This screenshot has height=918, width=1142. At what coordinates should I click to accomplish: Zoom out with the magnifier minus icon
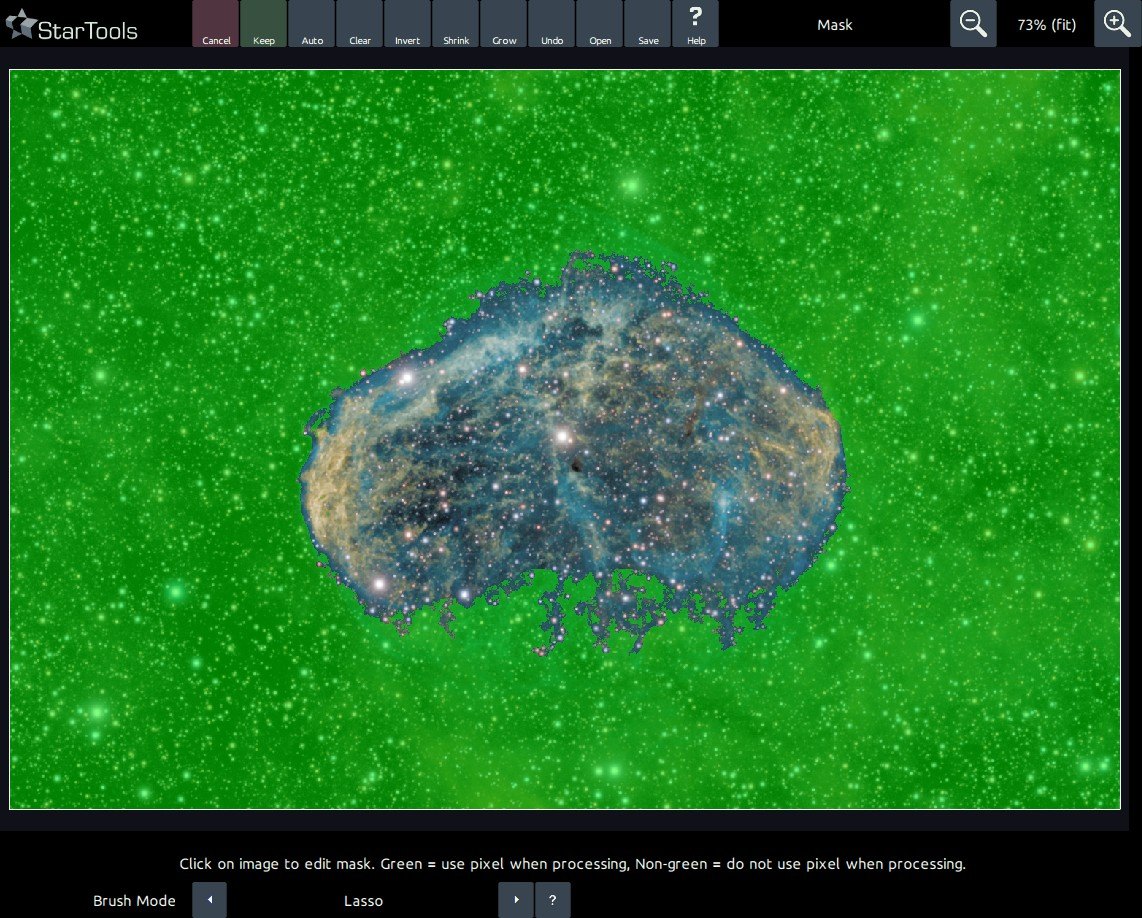(x=973, y=24)
